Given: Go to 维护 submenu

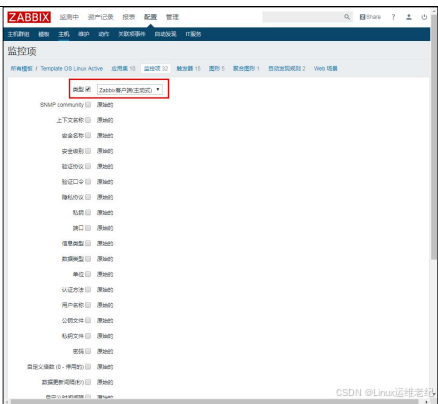Looking at the screenshot, I should (x=84, y=34).
